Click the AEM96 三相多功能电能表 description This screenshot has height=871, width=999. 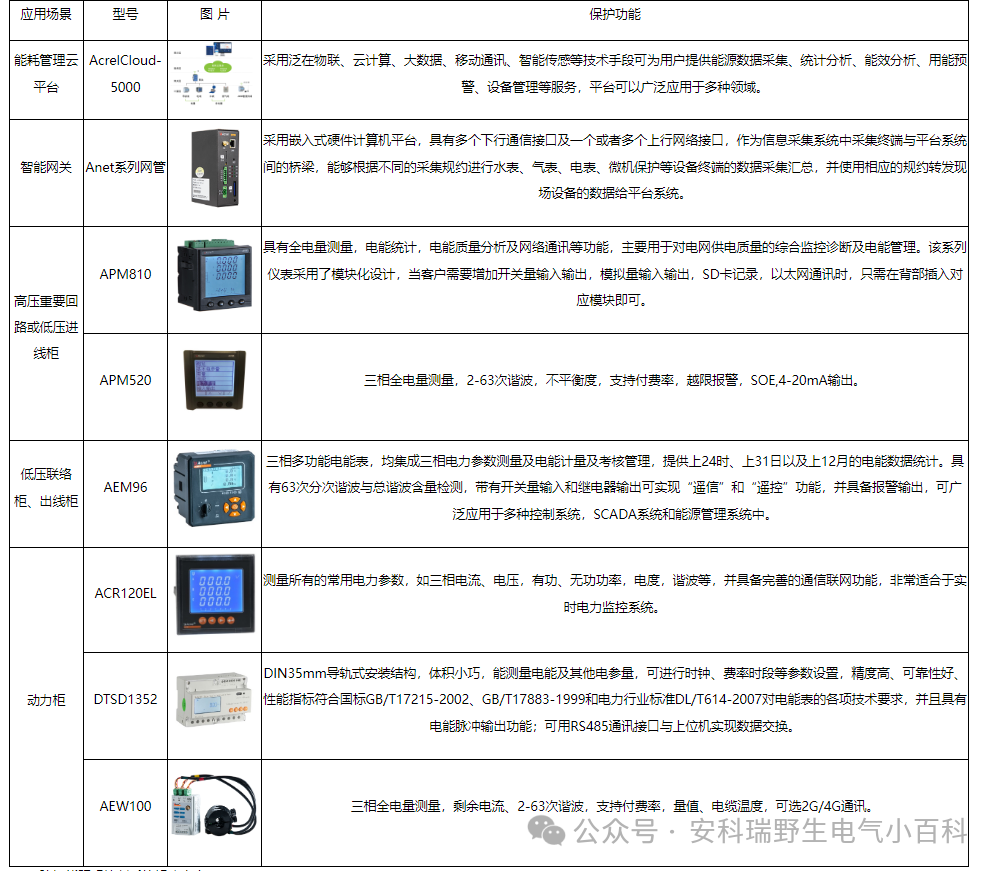tap(615, 488)
